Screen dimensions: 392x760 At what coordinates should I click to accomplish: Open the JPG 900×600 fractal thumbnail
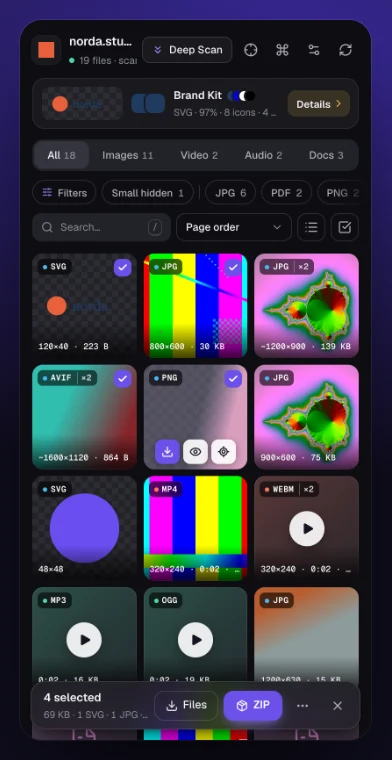(306, 417)
